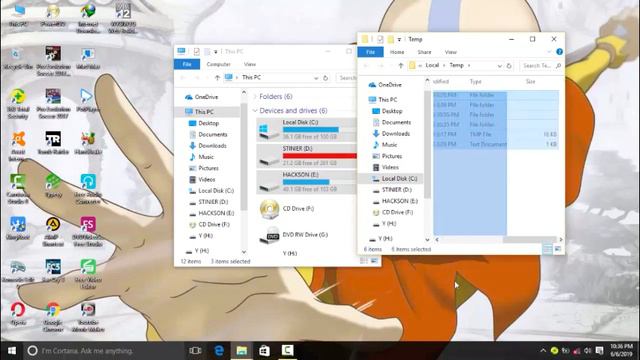Switch to the Share tab in Temp window
This screenshot has width=640, height=360.
pos(424,52)
